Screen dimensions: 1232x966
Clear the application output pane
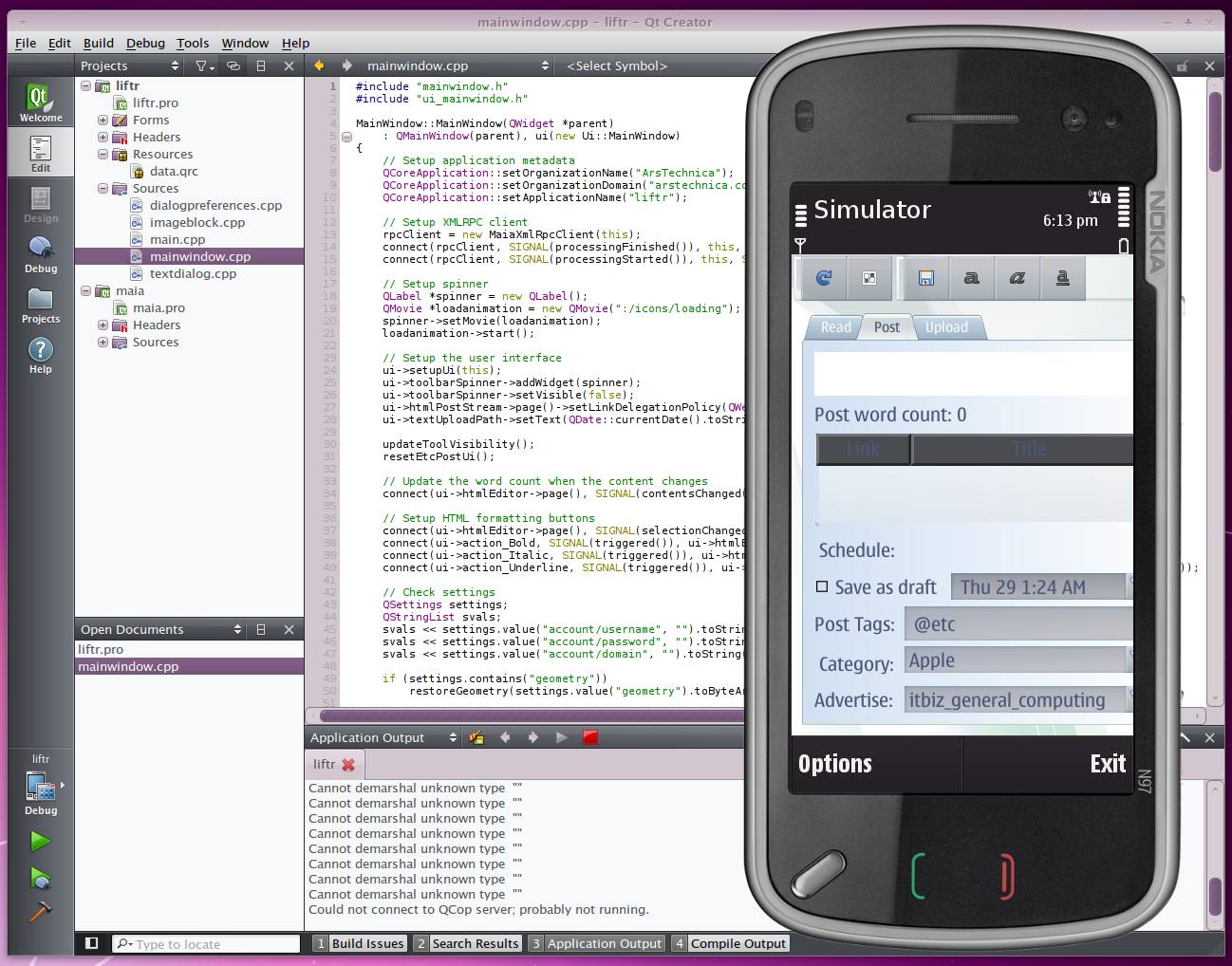[x=476, y=737]
